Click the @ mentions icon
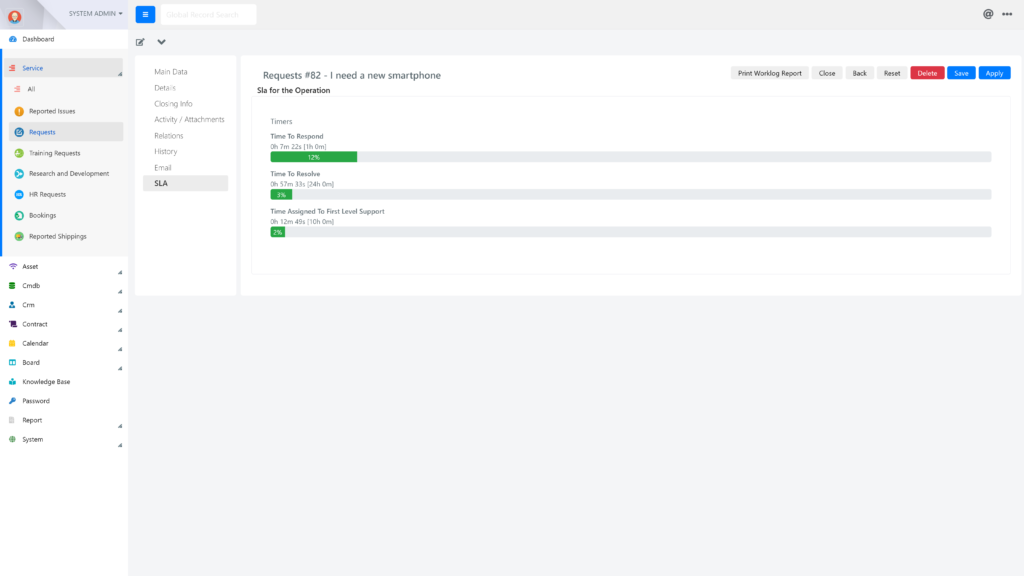 (x=988, y=14)
